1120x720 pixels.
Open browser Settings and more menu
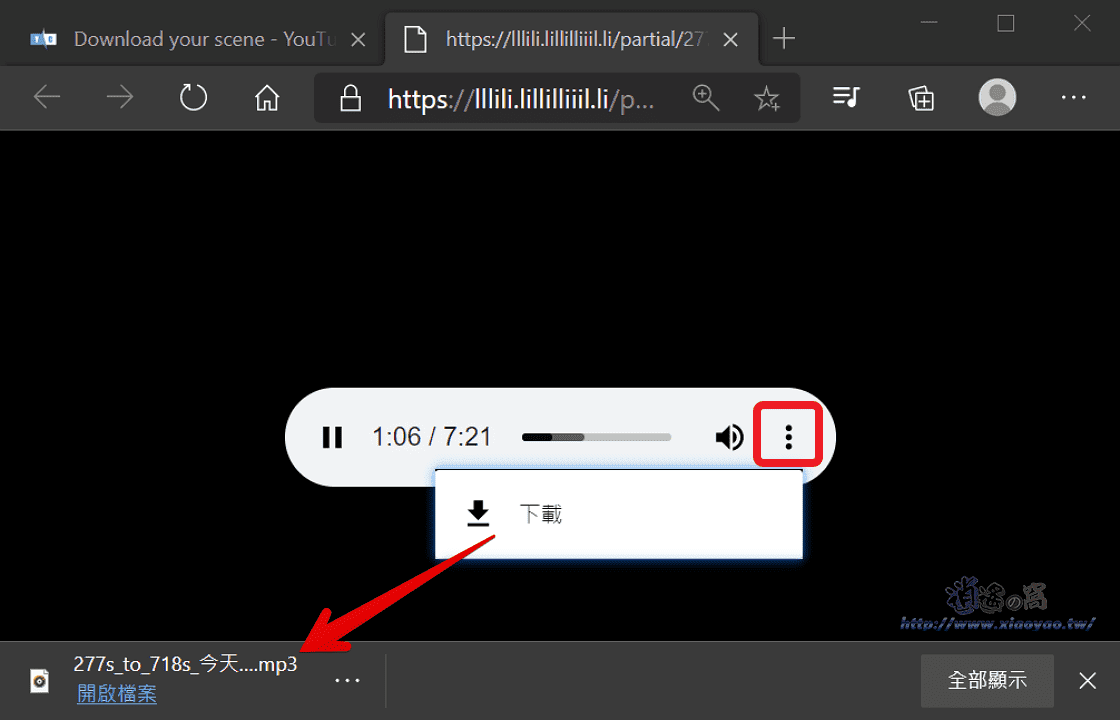1074,97
